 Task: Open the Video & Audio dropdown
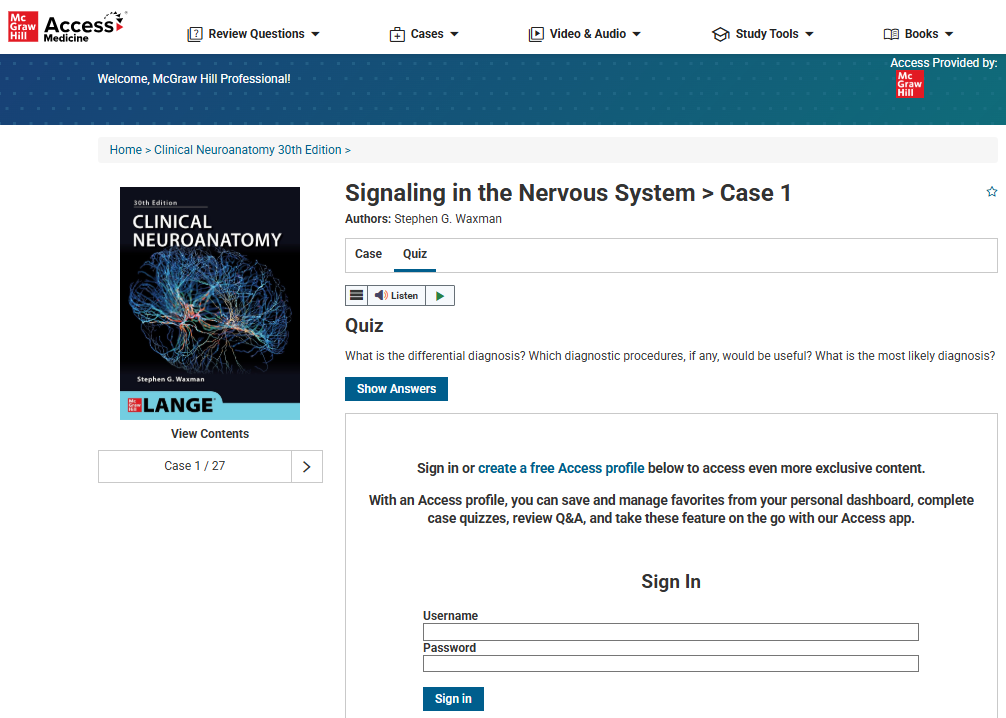click(585, 34)
